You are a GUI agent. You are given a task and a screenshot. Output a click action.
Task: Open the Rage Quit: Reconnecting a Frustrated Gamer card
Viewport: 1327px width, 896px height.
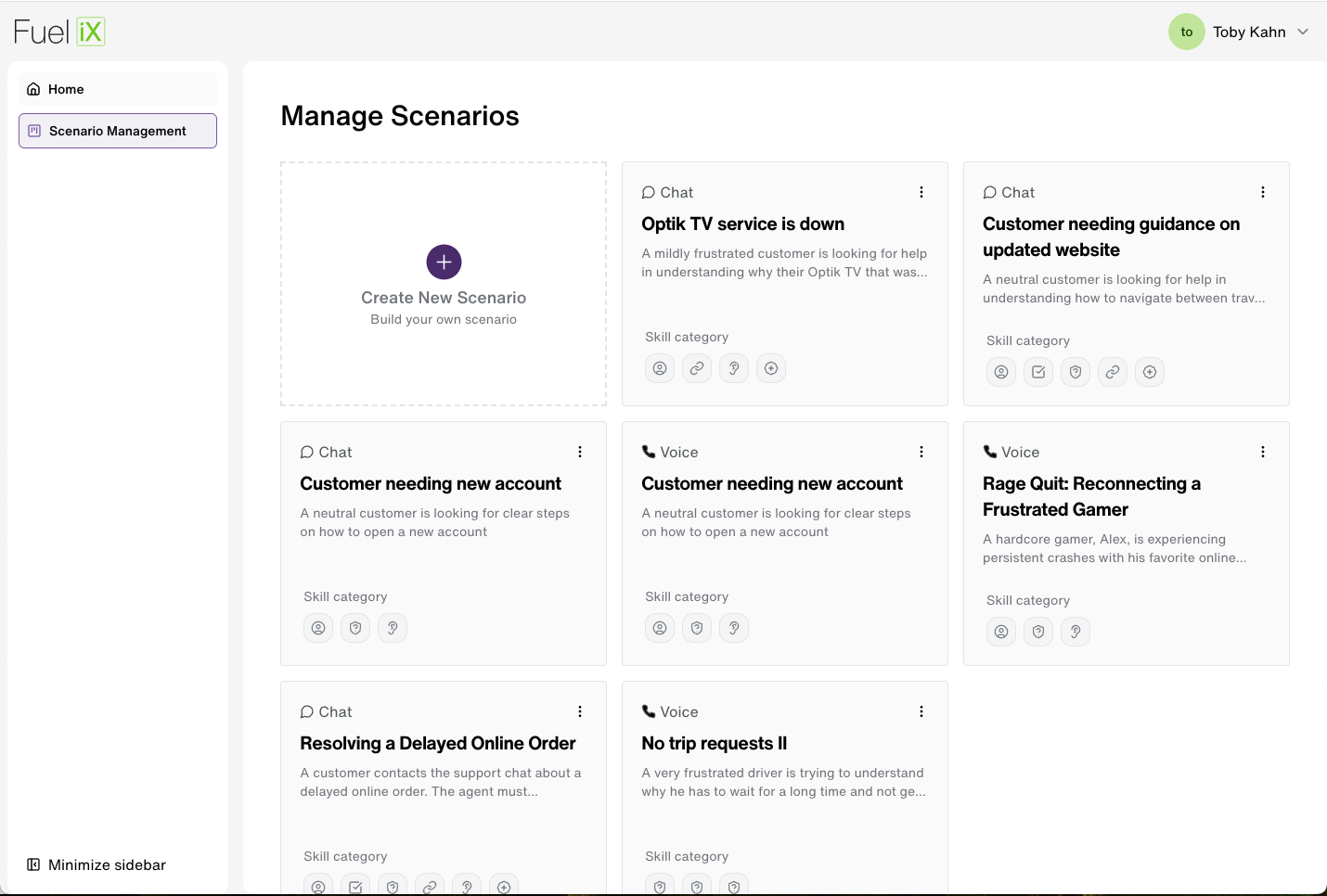(1127, 544)
